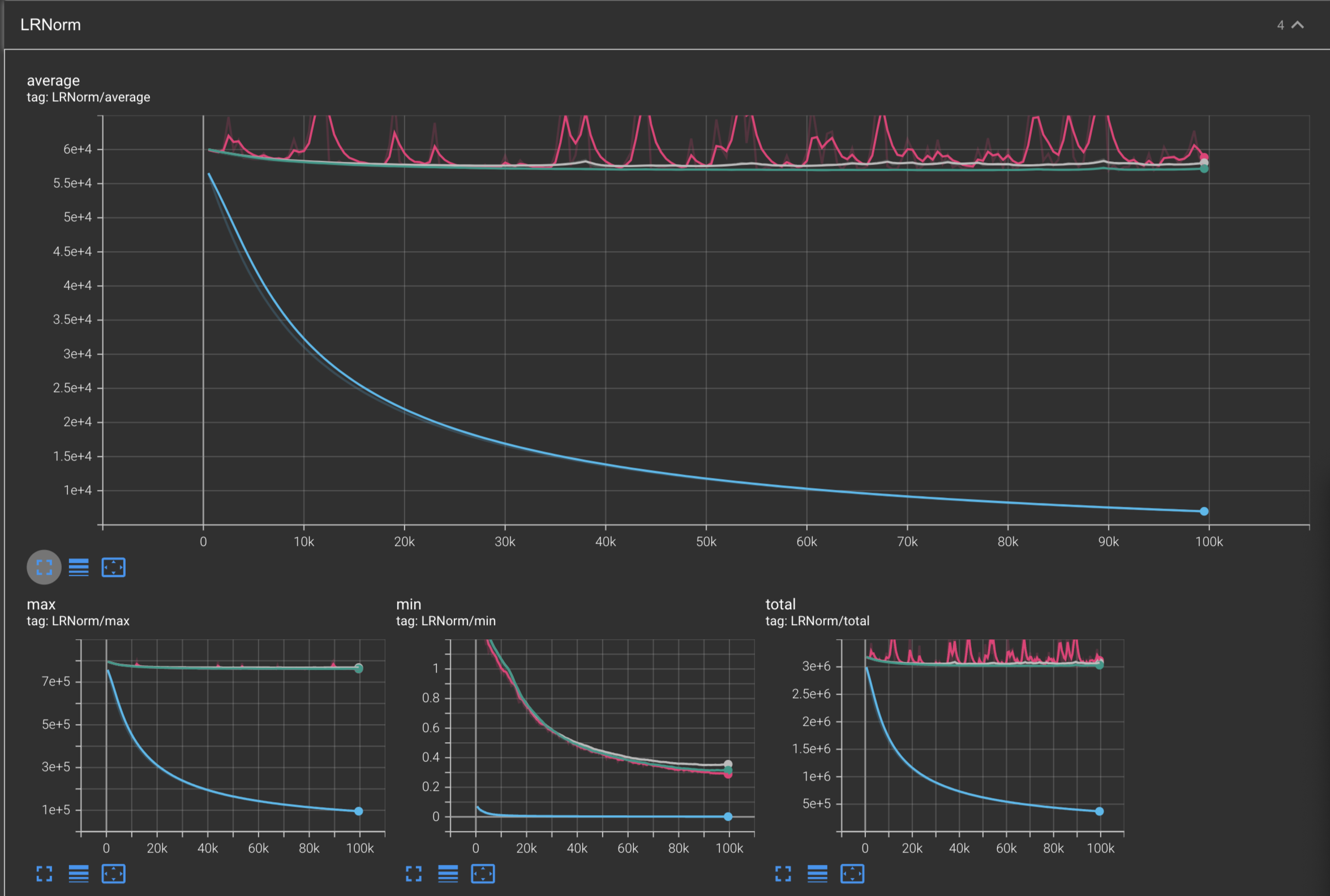This screenshot has height=896, width=1330.
Task: Click the blue endpoint marker on total chart
Action: click(1099, 811)
